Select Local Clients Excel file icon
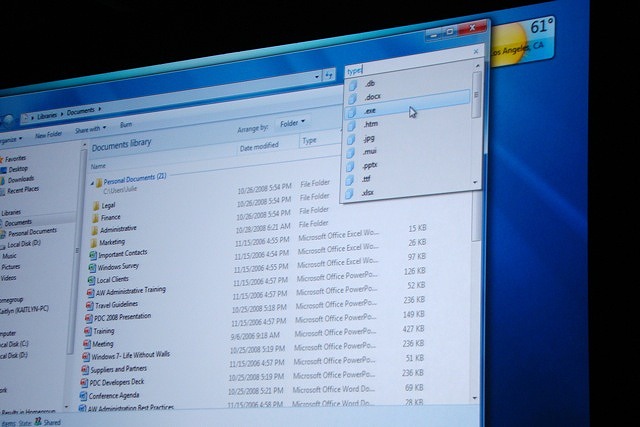 (91, 280)
